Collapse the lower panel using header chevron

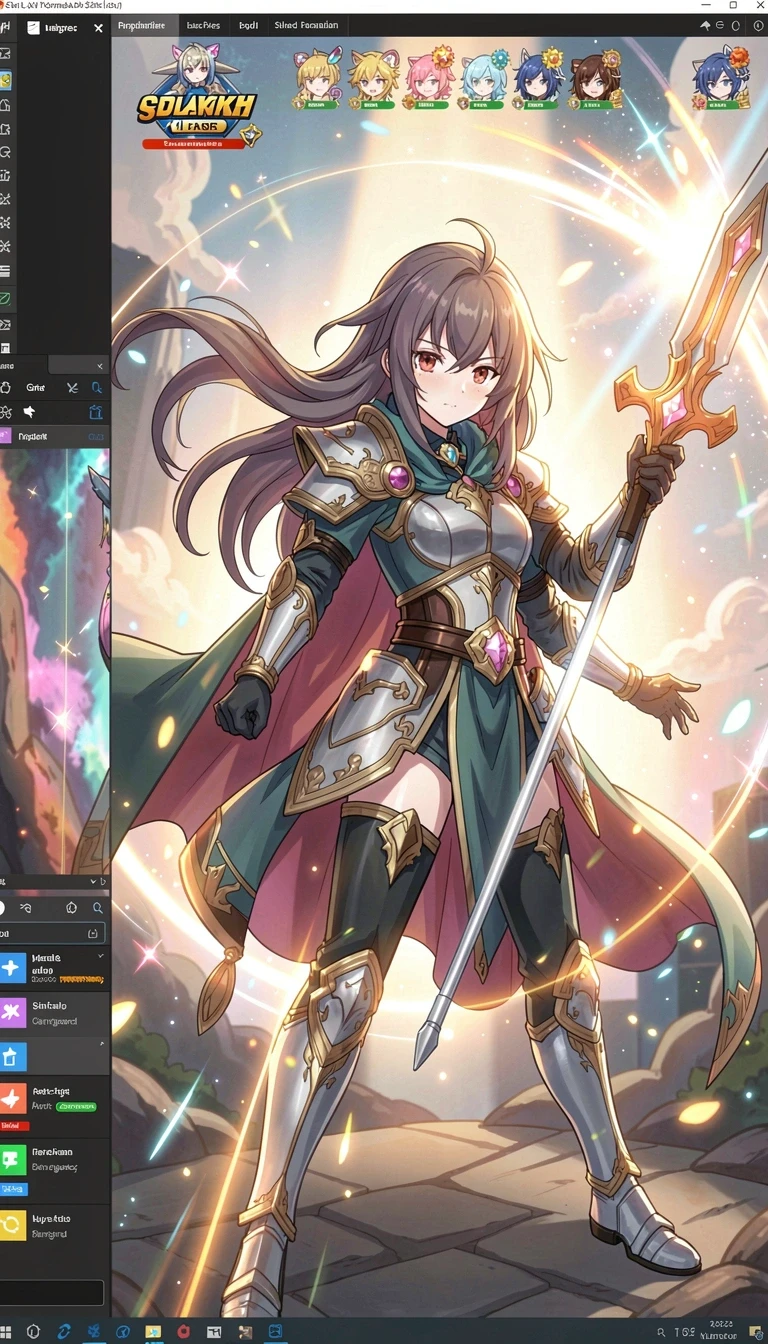pos(93,881)
